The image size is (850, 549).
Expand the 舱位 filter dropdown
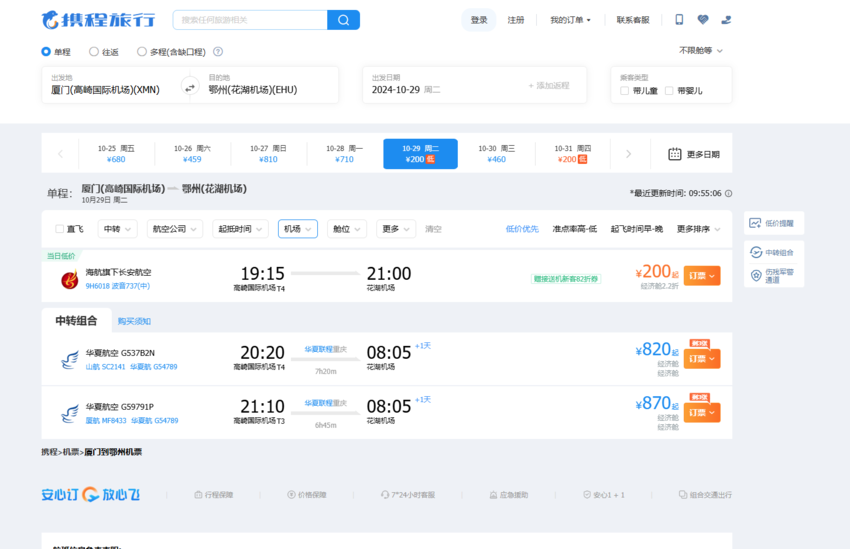(347, 229)
